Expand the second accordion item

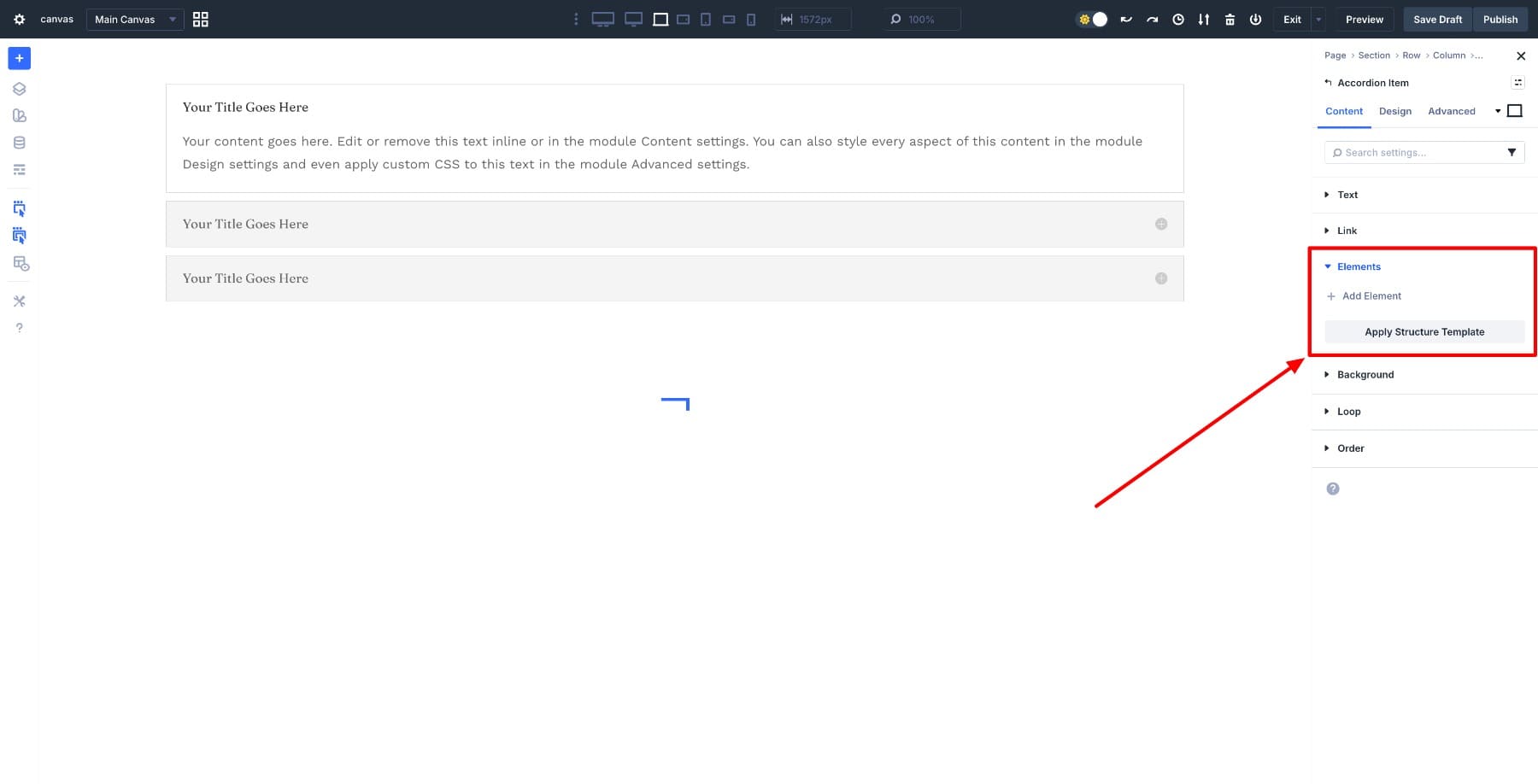click(x=1160, y=224)
